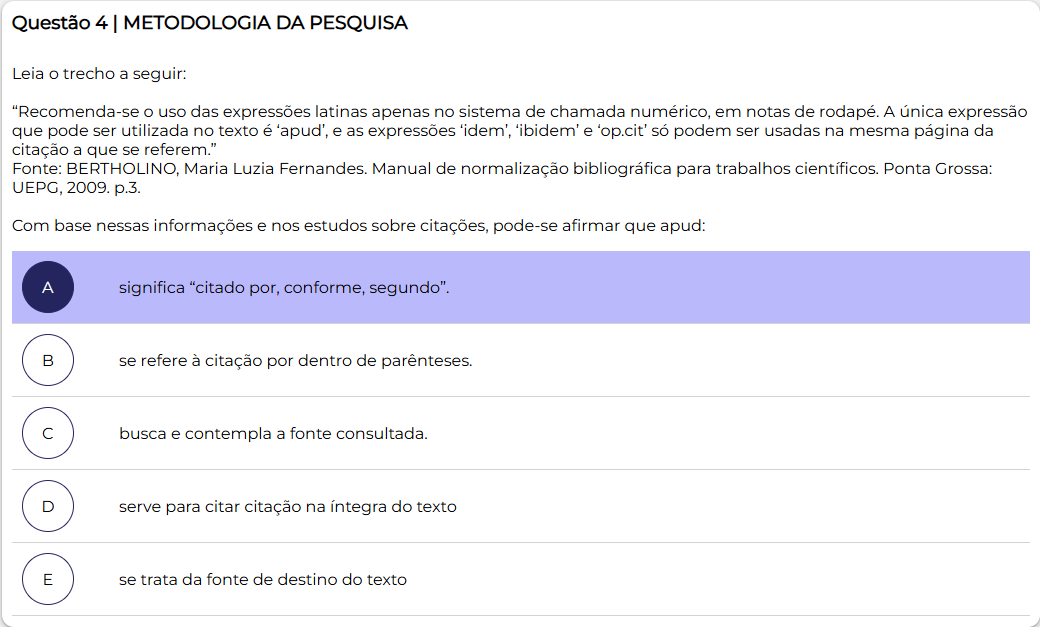Click answer 'se refere à citação por dentro de parênteses'
This screenshot has width=1040, height=627.
pos(295,361)
